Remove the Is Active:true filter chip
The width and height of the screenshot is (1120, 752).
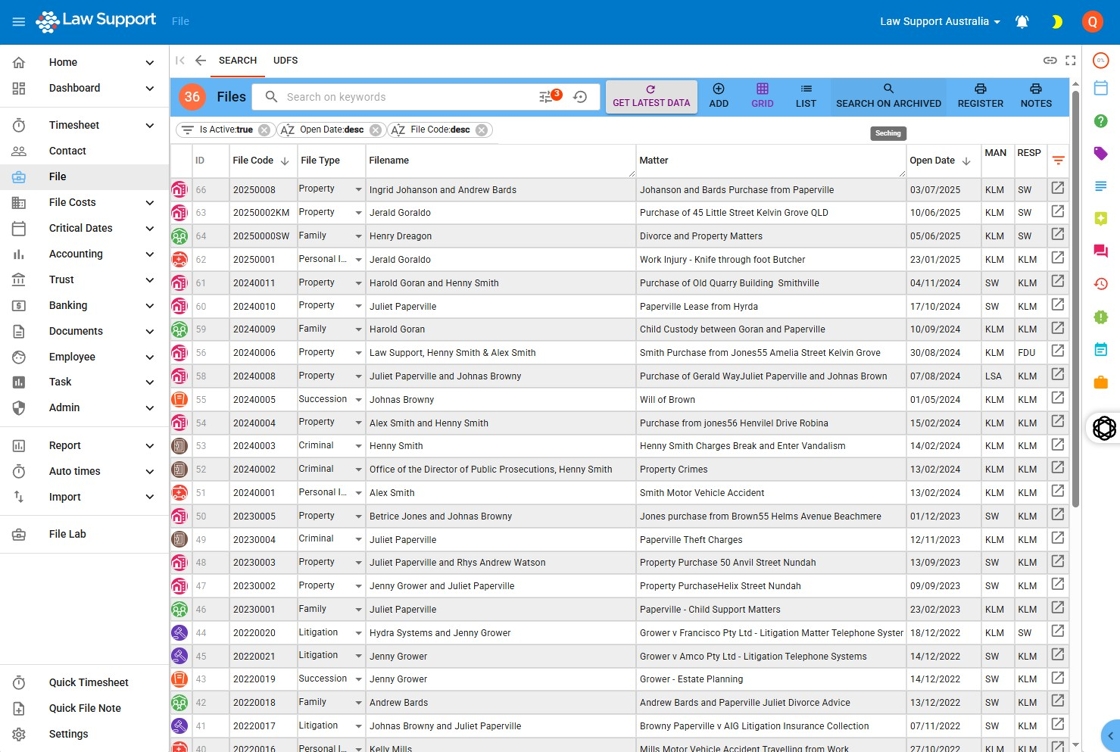pos(264,130)
